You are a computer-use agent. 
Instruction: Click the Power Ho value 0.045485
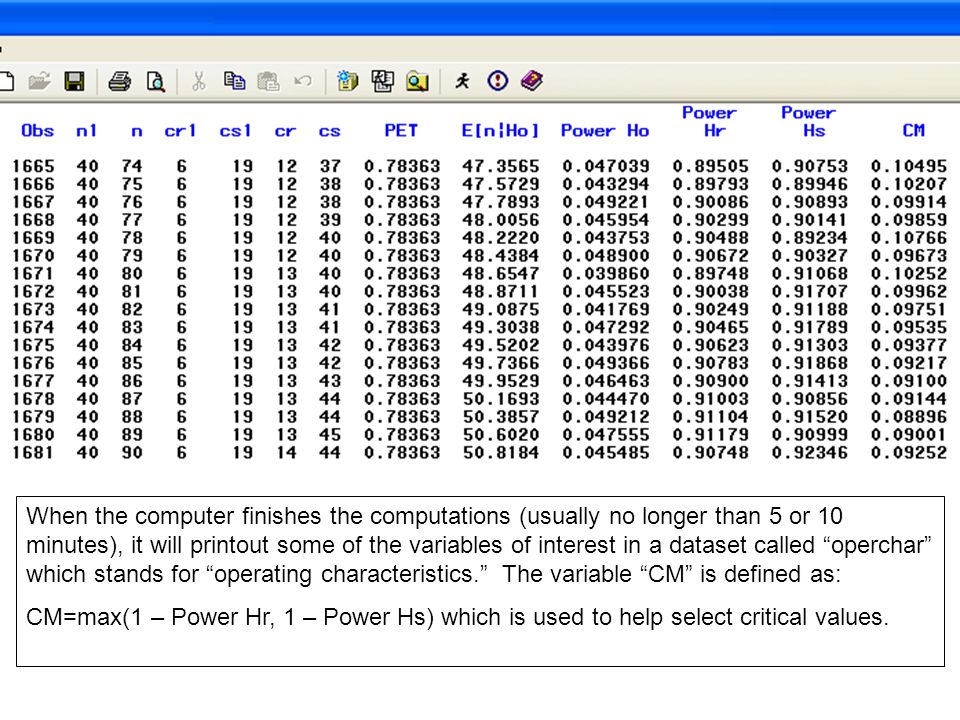606,452
